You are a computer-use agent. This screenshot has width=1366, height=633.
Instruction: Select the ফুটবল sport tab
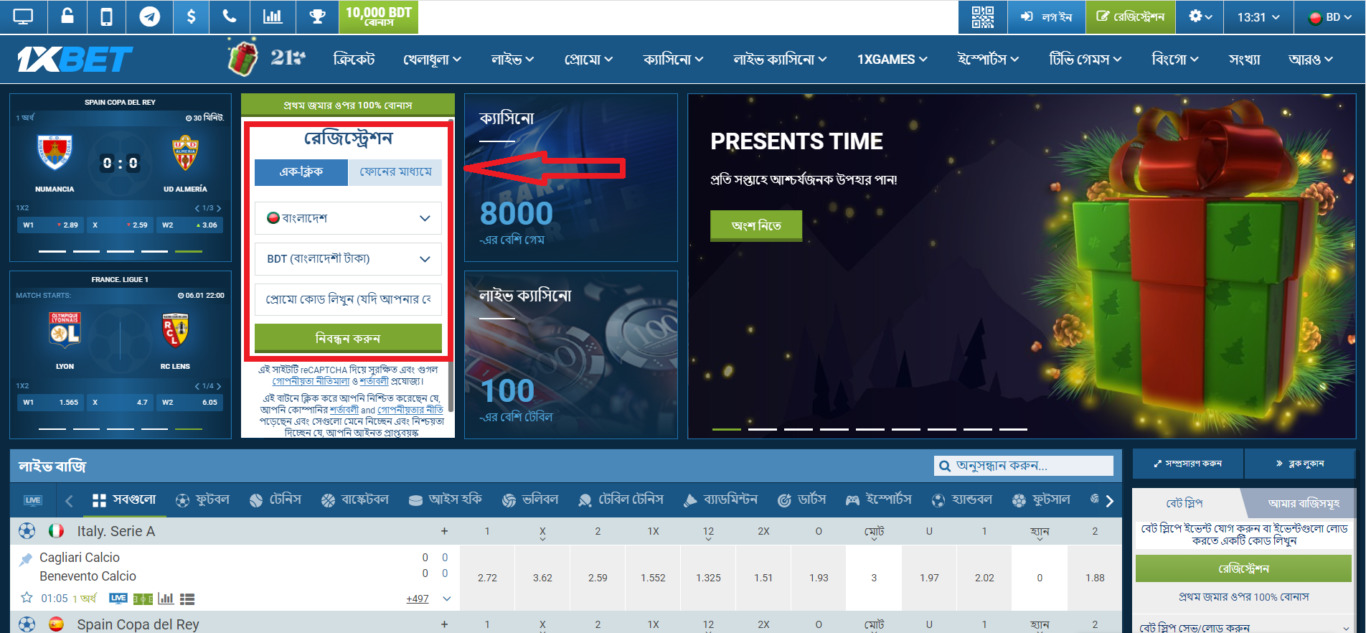(x=202, y=500)
